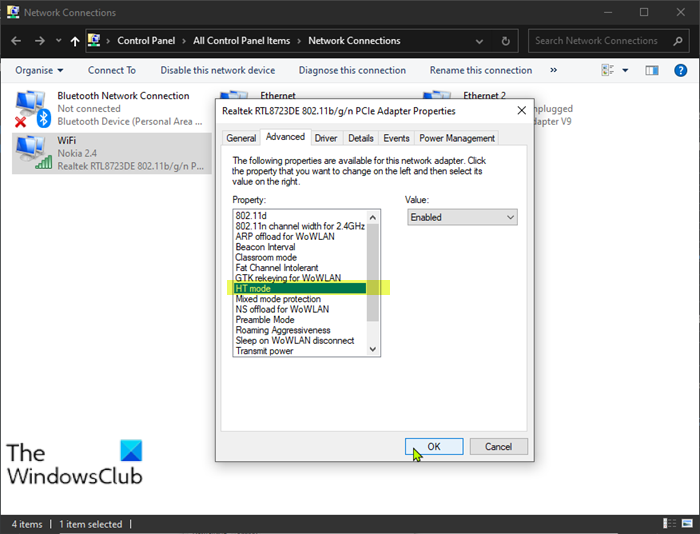Image resolution: width=700 pixels, height=534 pixels.
Task: Switch to the Events tab
Action: (396, 138)
